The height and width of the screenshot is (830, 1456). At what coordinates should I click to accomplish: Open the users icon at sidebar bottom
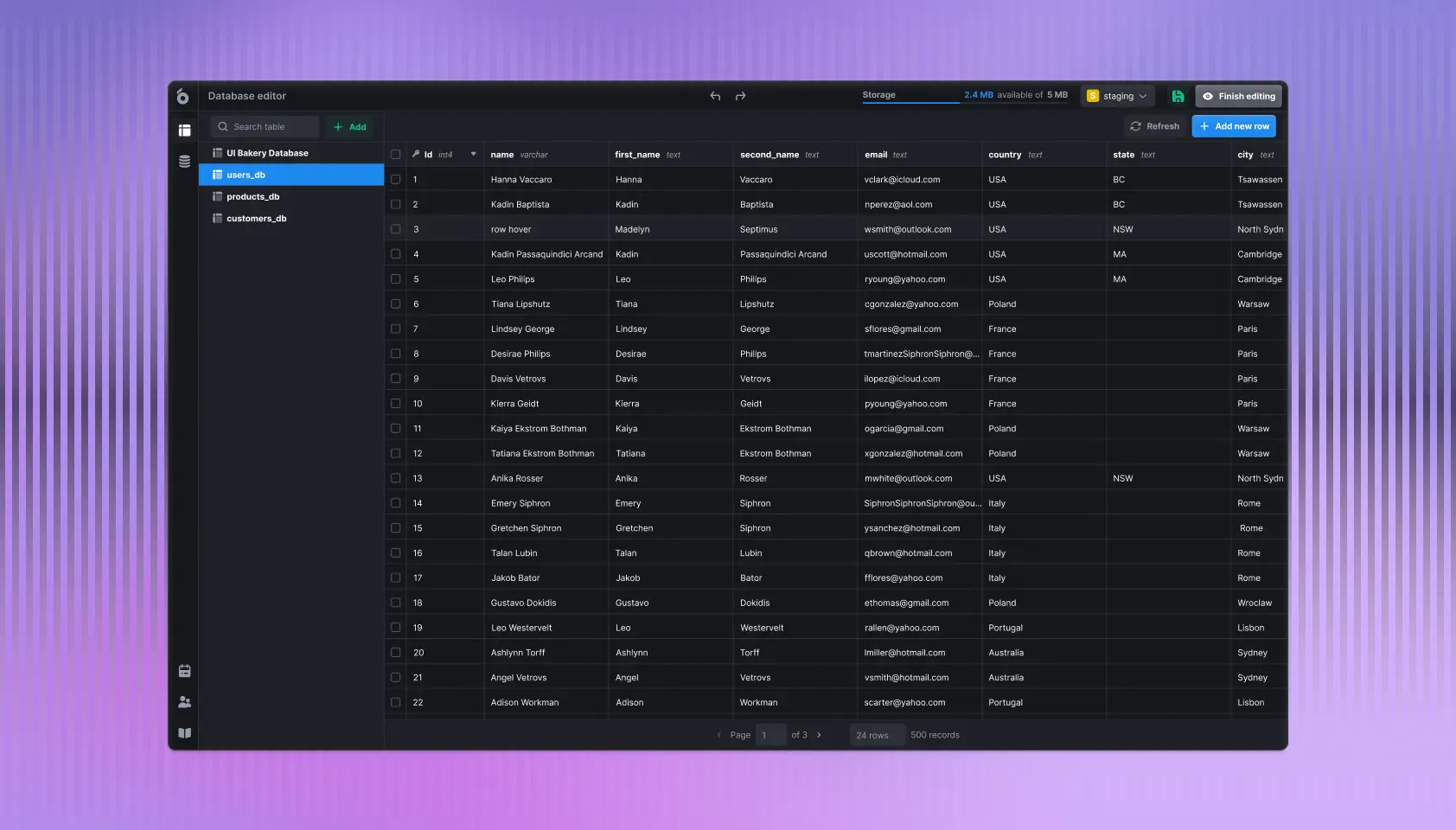pos(184,701)
